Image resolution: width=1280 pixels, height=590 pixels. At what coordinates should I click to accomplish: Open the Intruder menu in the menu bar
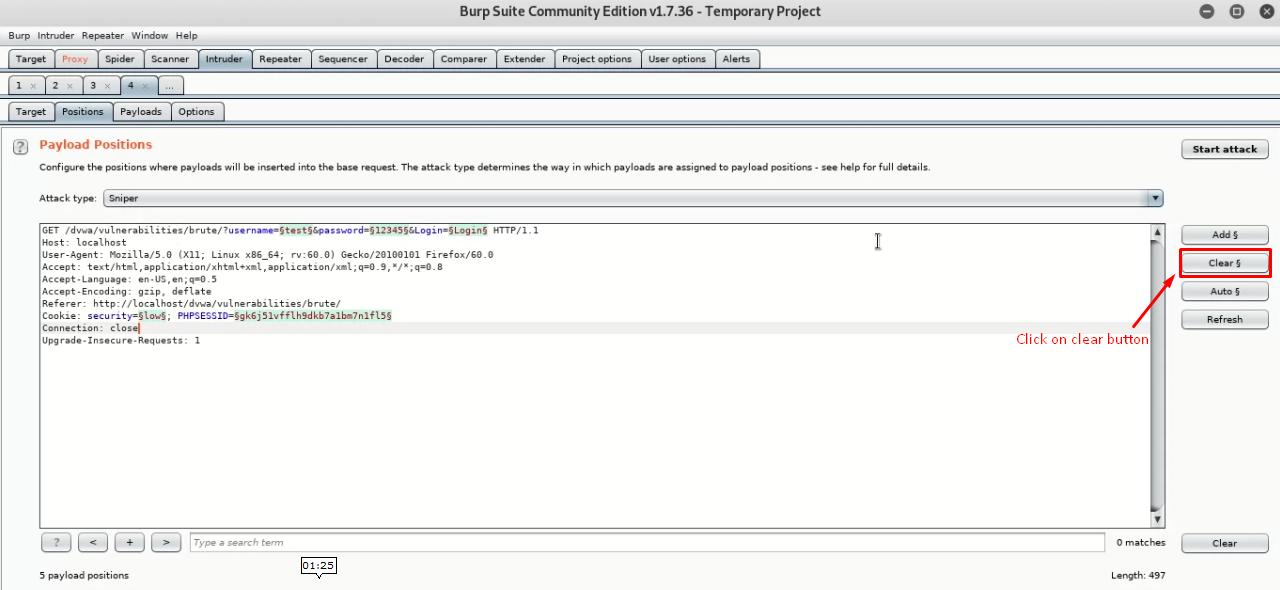click(55, 35)
